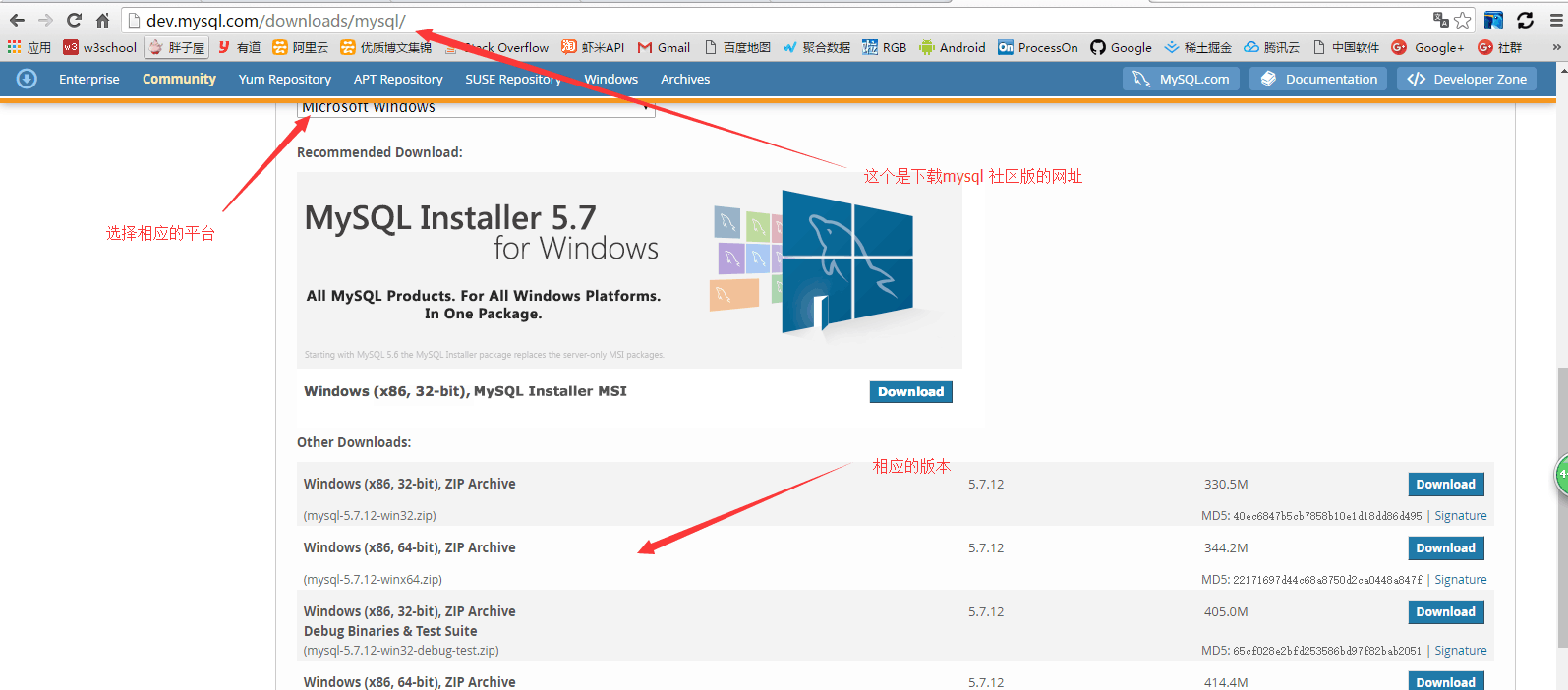Open the 优质博文集锦 bookmark
1568x690 pixels.
[385, 47]
